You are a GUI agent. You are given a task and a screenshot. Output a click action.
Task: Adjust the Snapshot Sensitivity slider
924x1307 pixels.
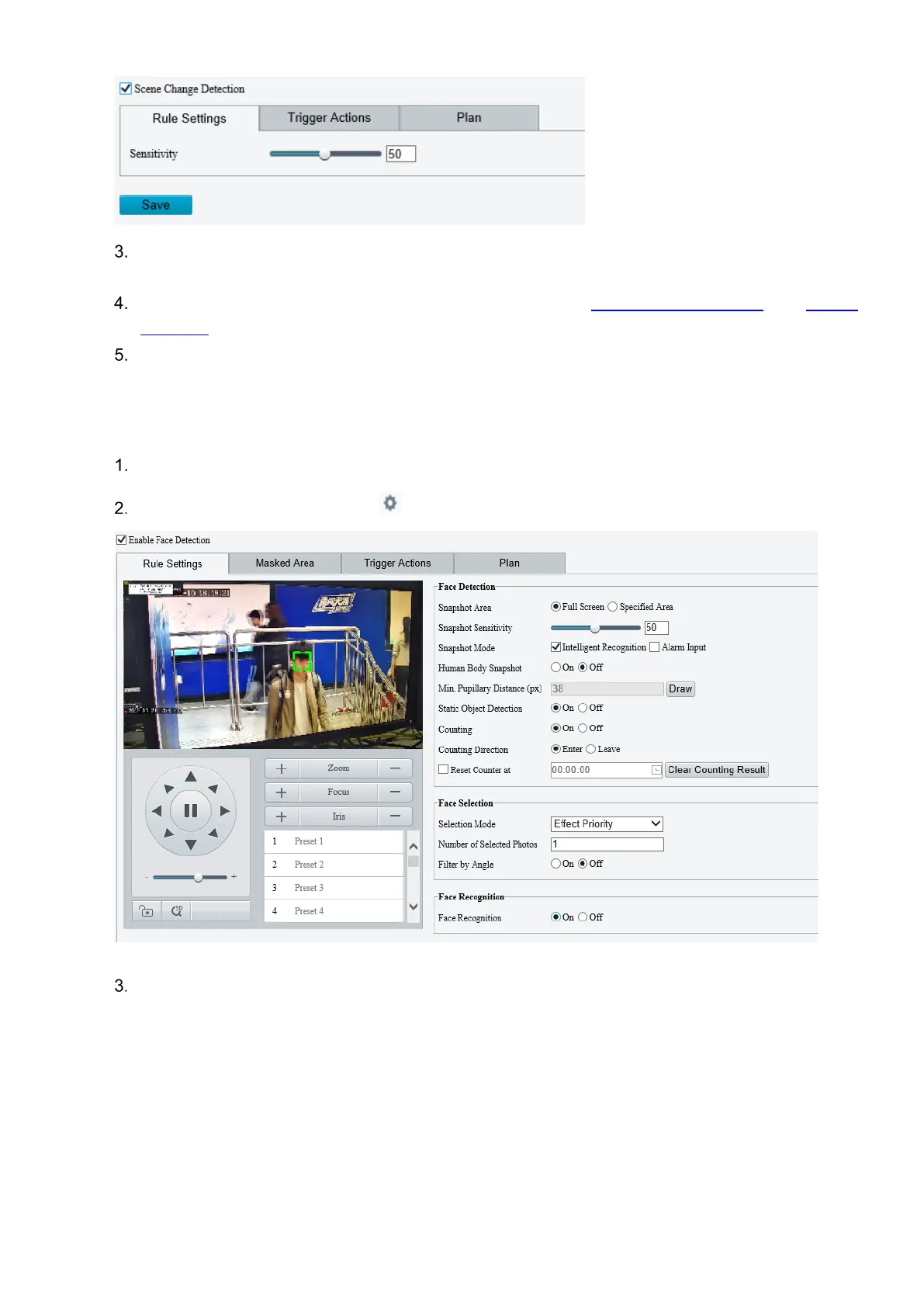595,628
